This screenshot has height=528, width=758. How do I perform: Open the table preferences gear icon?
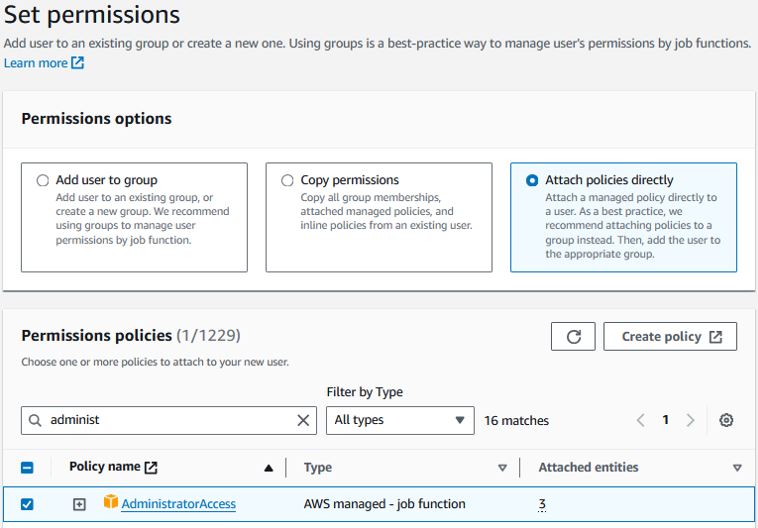pyautogui.click(x=726, y=420)
